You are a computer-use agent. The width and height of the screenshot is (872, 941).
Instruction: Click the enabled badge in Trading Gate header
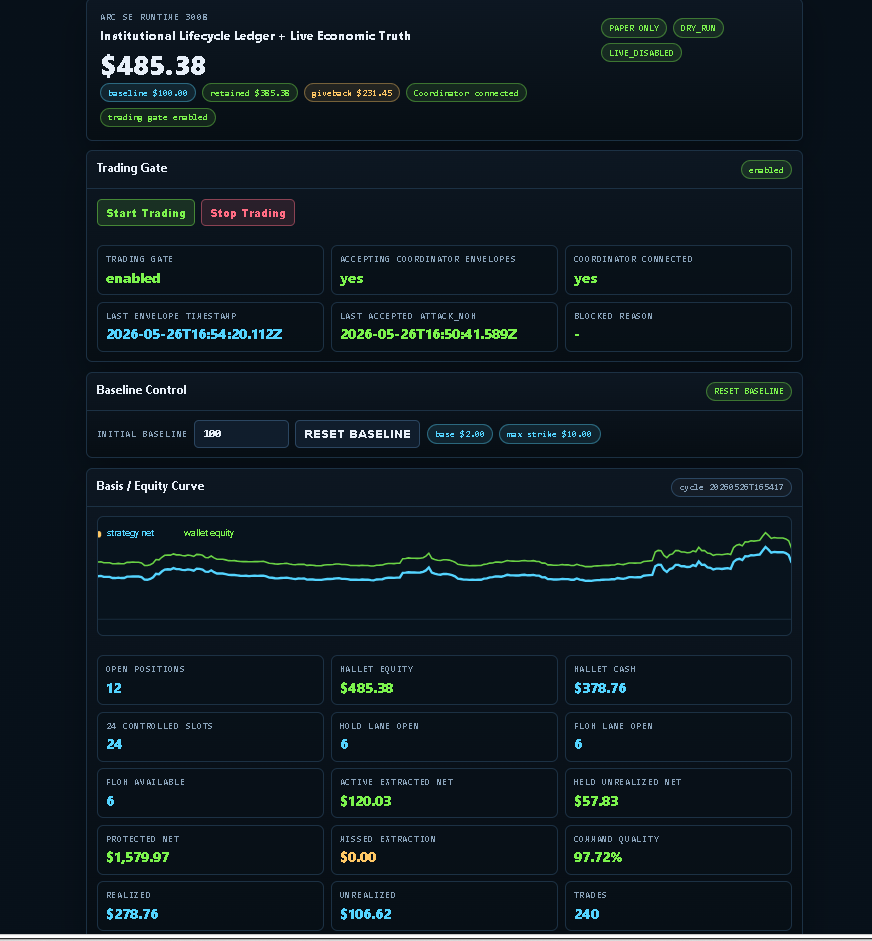pyautogui.click(x=766, y=170)
